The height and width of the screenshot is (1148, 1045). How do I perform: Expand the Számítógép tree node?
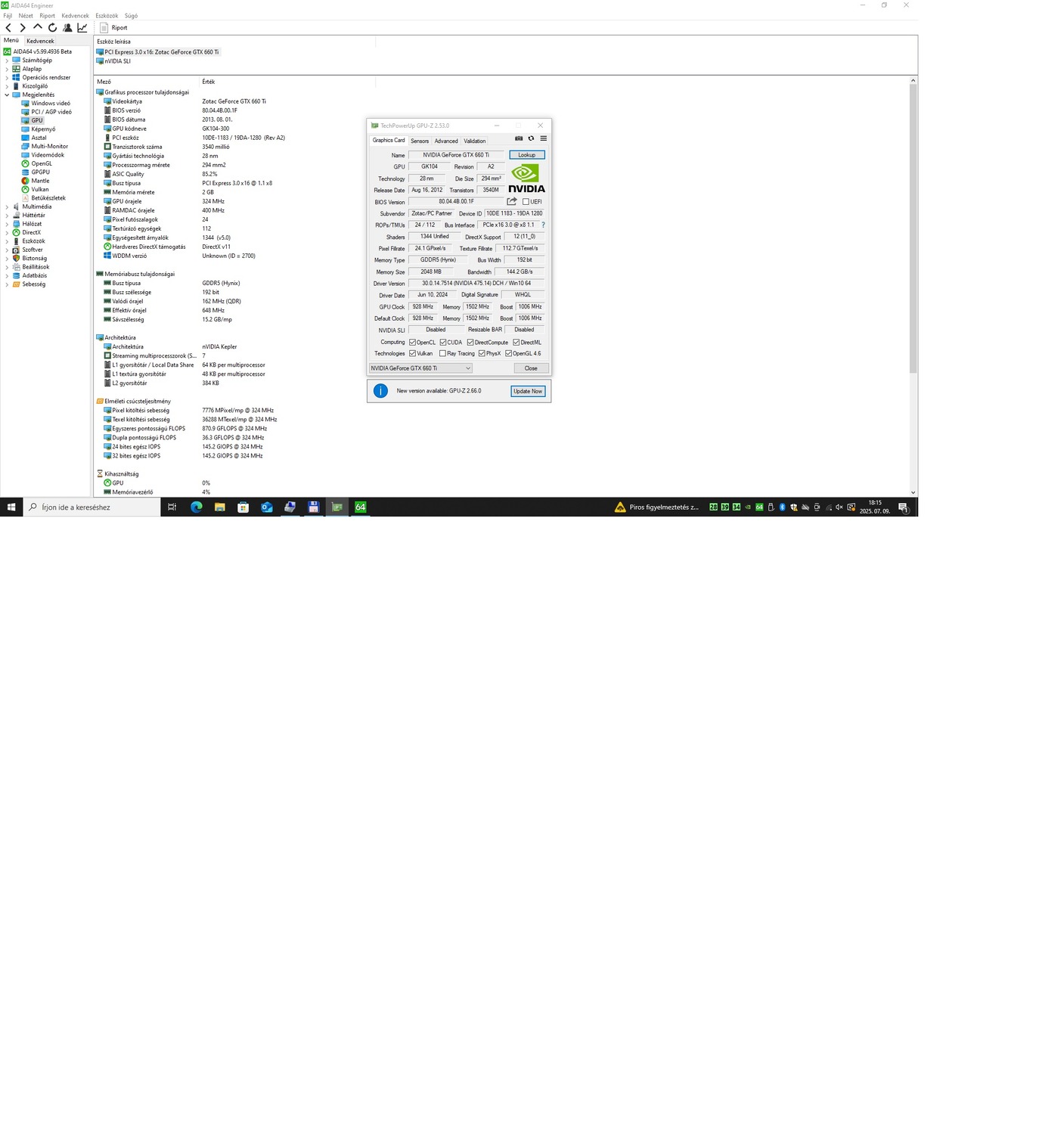(x=7, y=61)
